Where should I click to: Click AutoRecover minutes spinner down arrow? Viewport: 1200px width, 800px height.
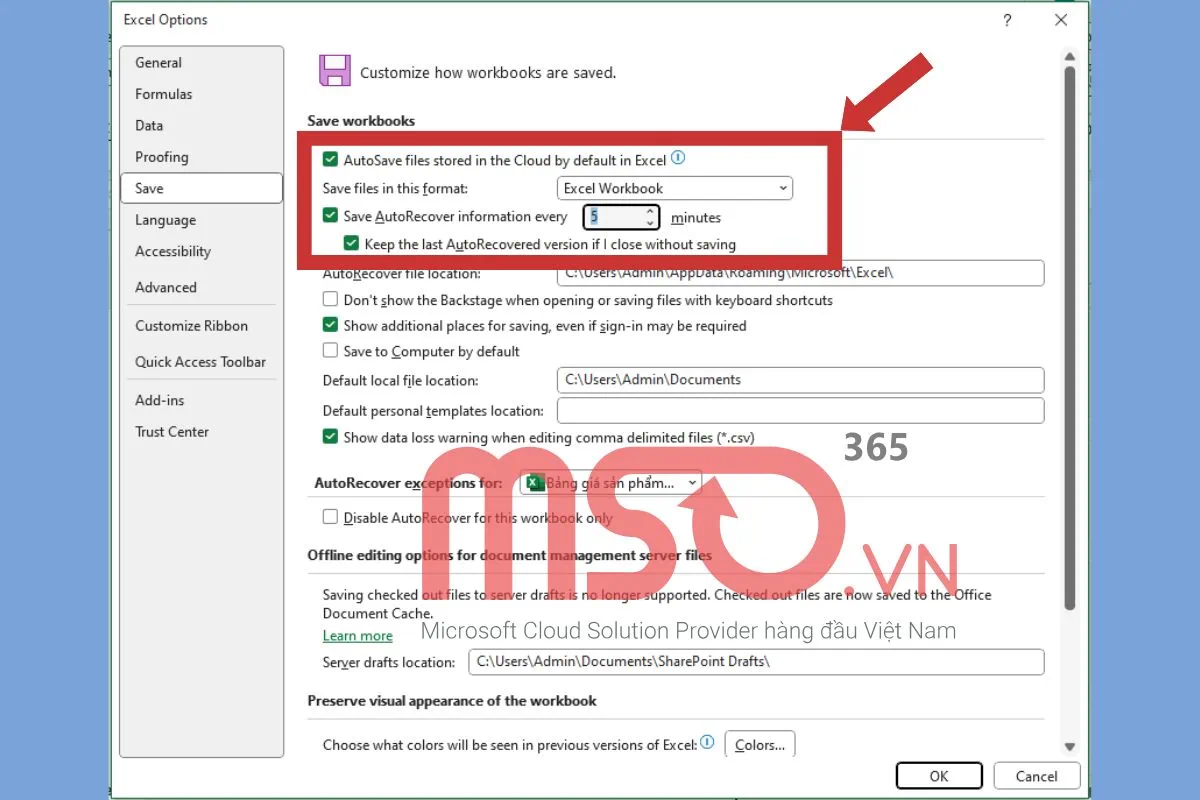tap(651, 223)
